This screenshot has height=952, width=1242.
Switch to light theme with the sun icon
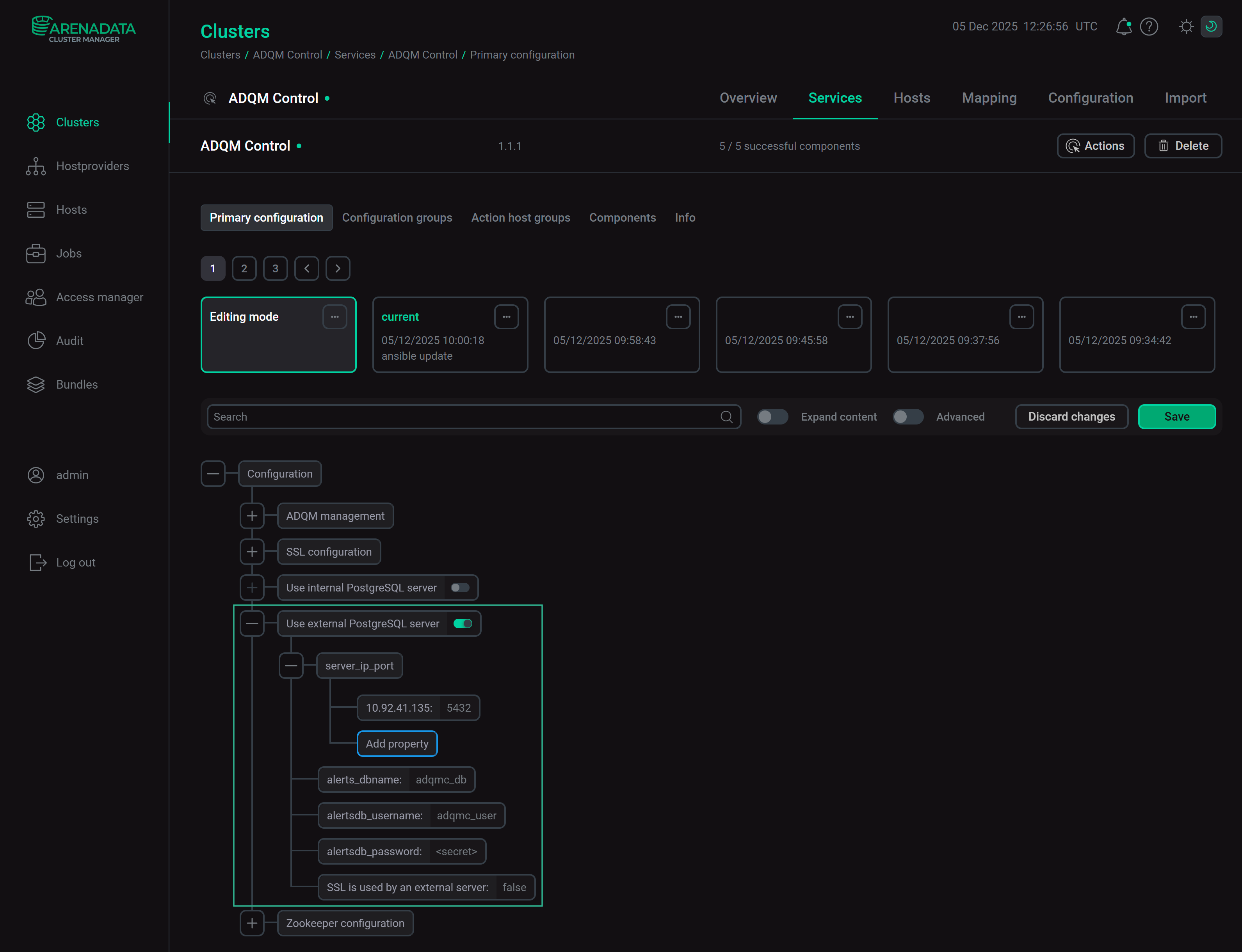(x=1186, y=27)
